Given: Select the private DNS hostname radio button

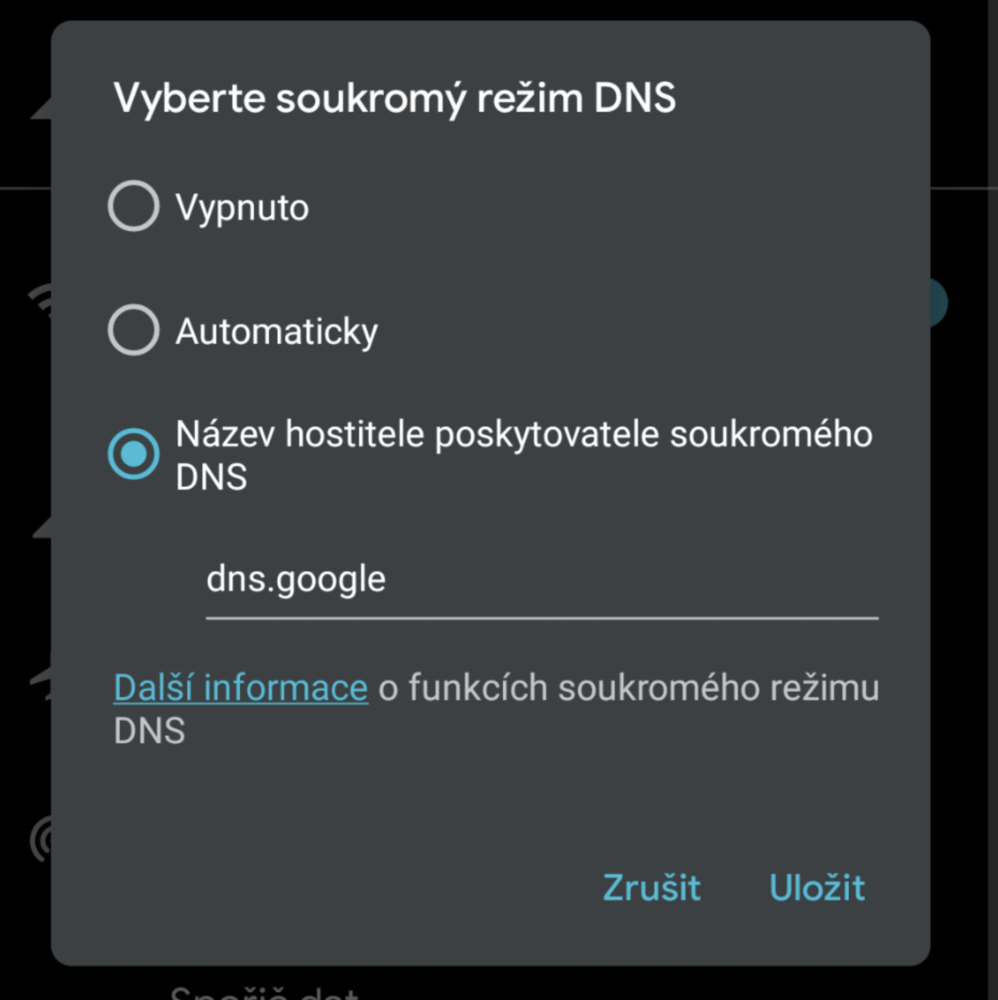Looking at the screenshot, I should [x=133, y=455].
